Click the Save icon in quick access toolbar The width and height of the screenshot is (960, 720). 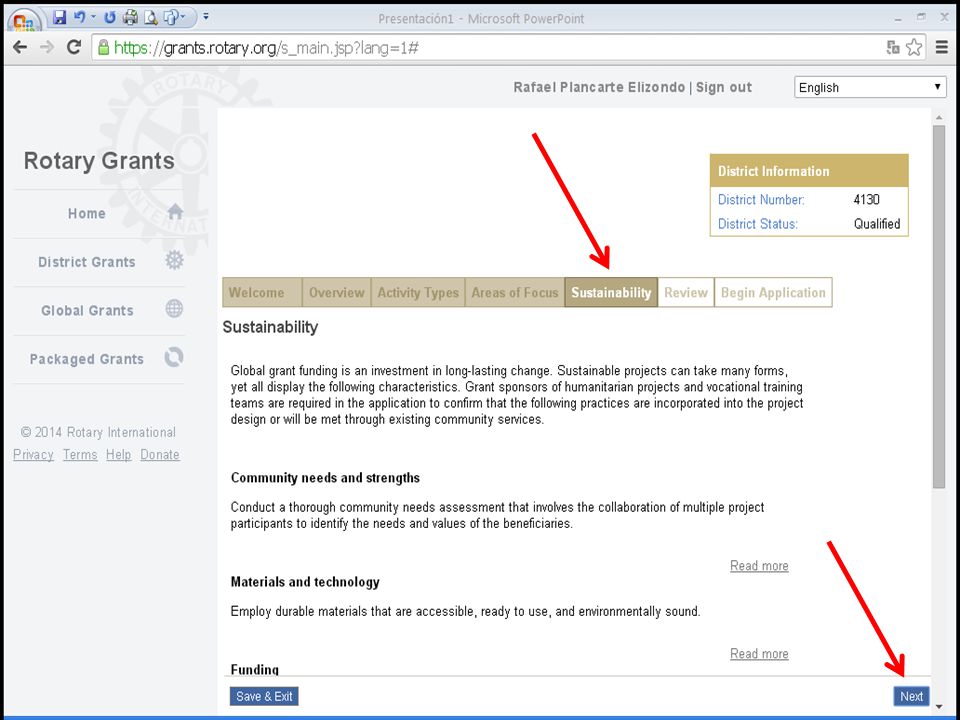(x=59, y=17)
